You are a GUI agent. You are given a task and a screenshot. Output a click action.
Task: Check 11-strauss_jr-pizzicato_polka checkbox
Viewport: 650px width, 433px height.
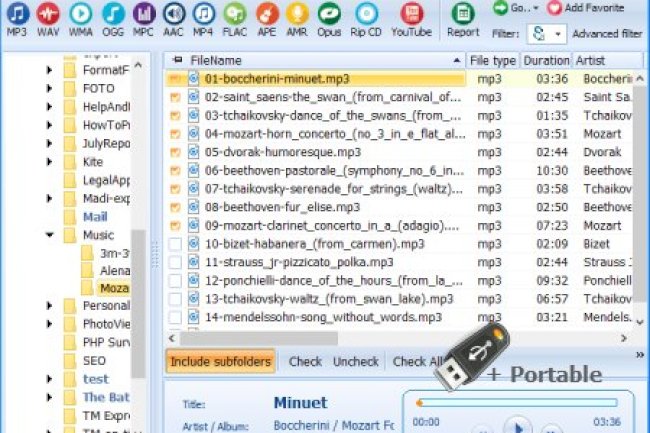click(175, 262)
